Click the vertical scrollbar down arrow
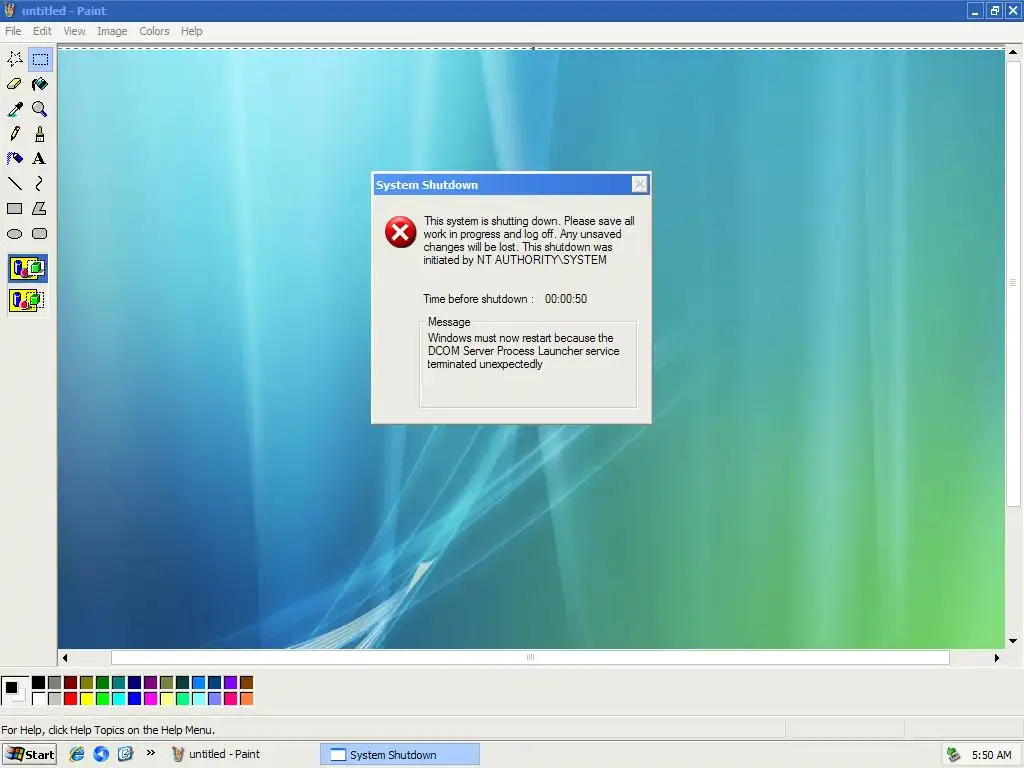Image resolution: width=1024 pixels, height=768 pixels. (1013, 641)
